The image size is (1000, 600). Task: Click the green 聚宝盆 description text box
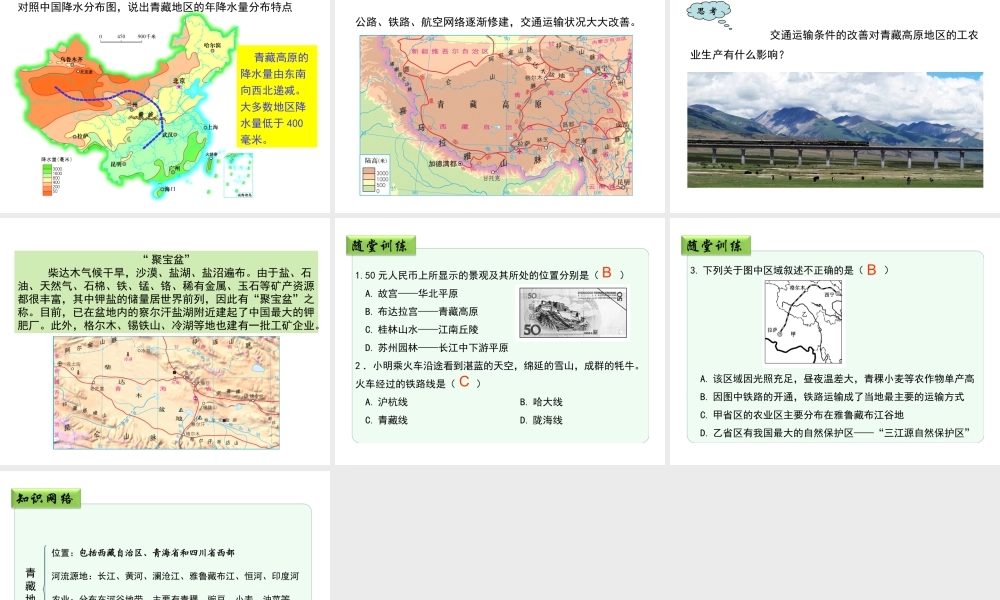(x=166, y=298)
